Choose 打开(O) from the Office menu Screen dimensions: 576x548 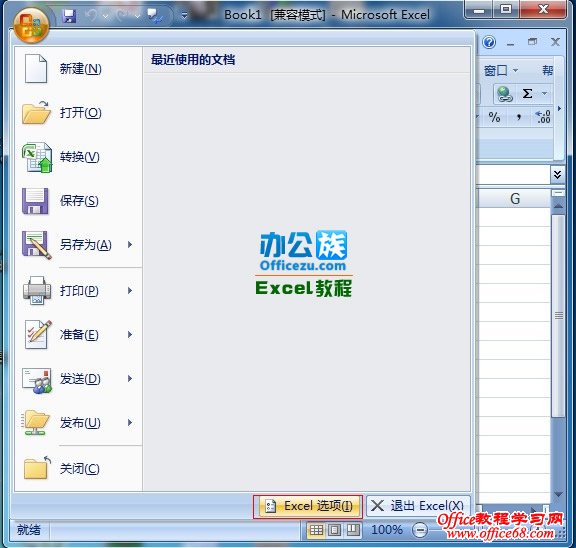(x=78, y=112)
